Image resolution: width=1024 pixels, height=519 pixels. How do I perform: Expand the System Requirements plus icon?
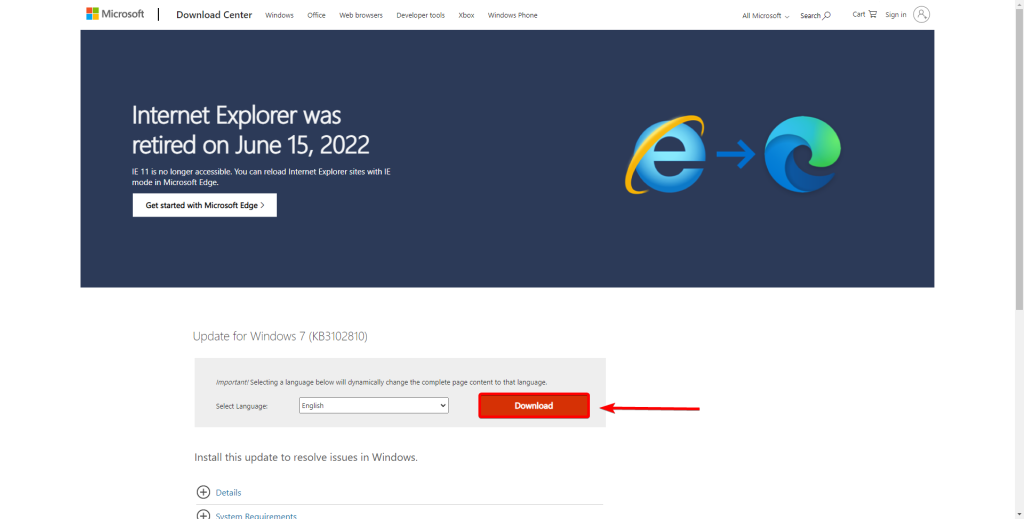[x=203, y=515]
